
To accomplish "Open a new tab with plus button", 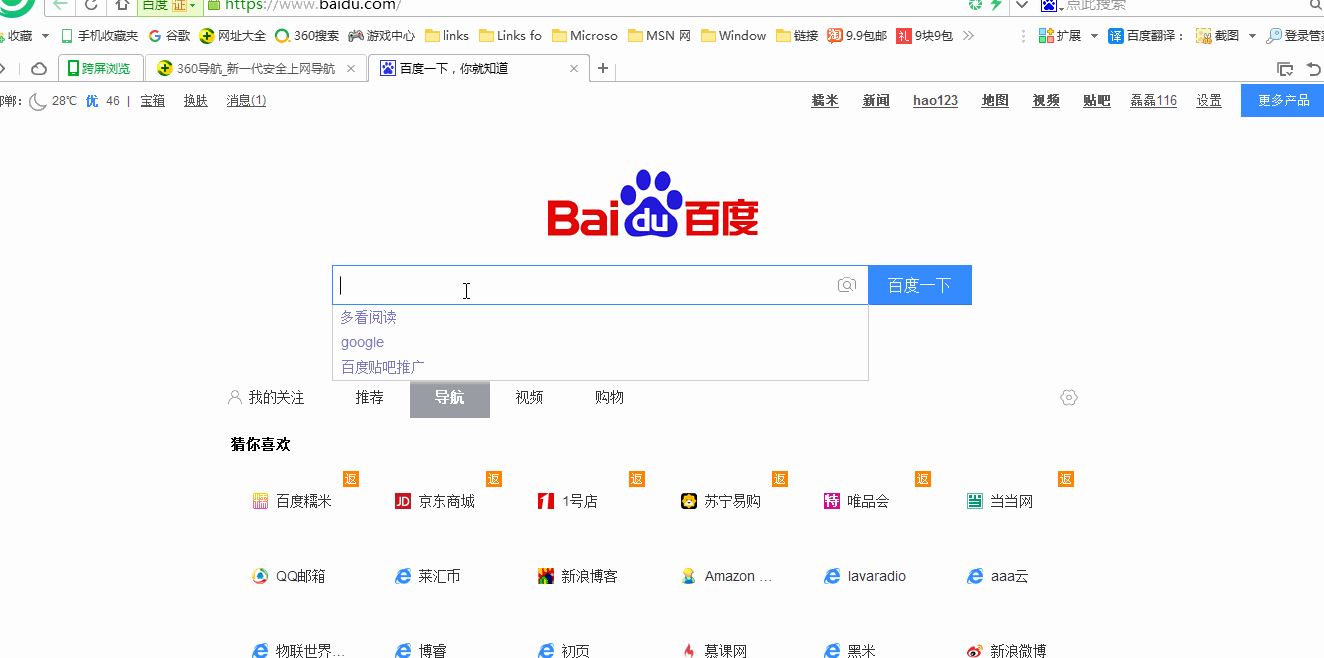I will pyautogui.click(x=603, y=69).
